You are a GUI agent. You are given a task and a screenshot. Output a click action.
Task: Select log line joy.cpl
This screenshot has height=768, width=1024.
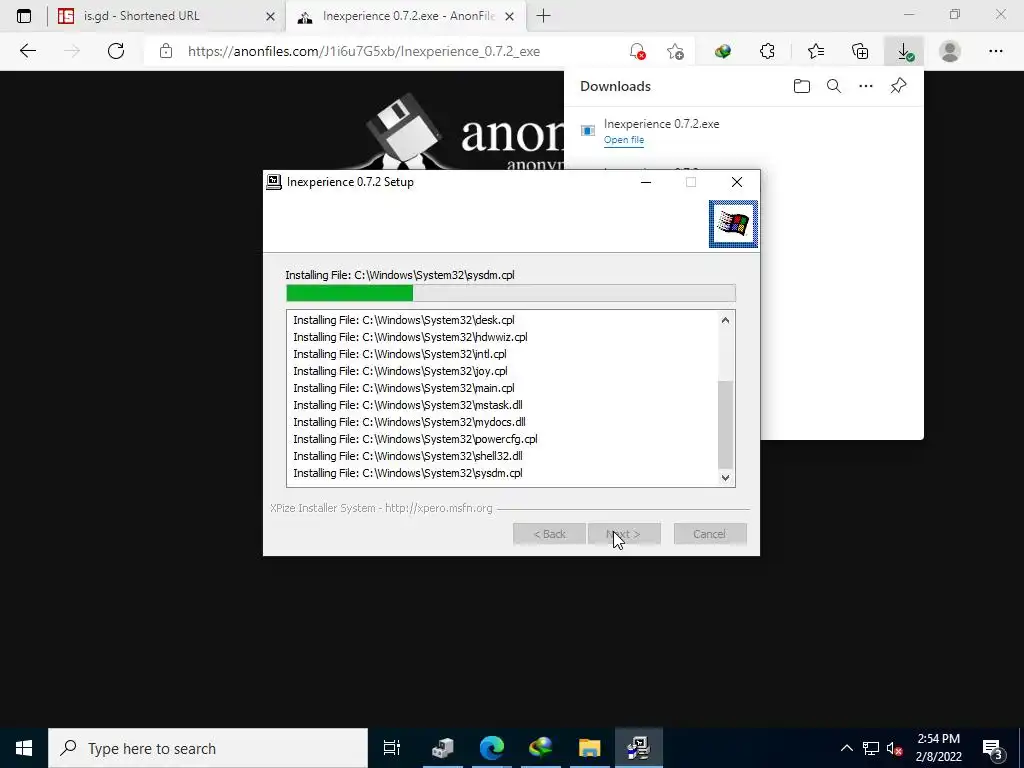pyautogui.click(x=400, y=371)
